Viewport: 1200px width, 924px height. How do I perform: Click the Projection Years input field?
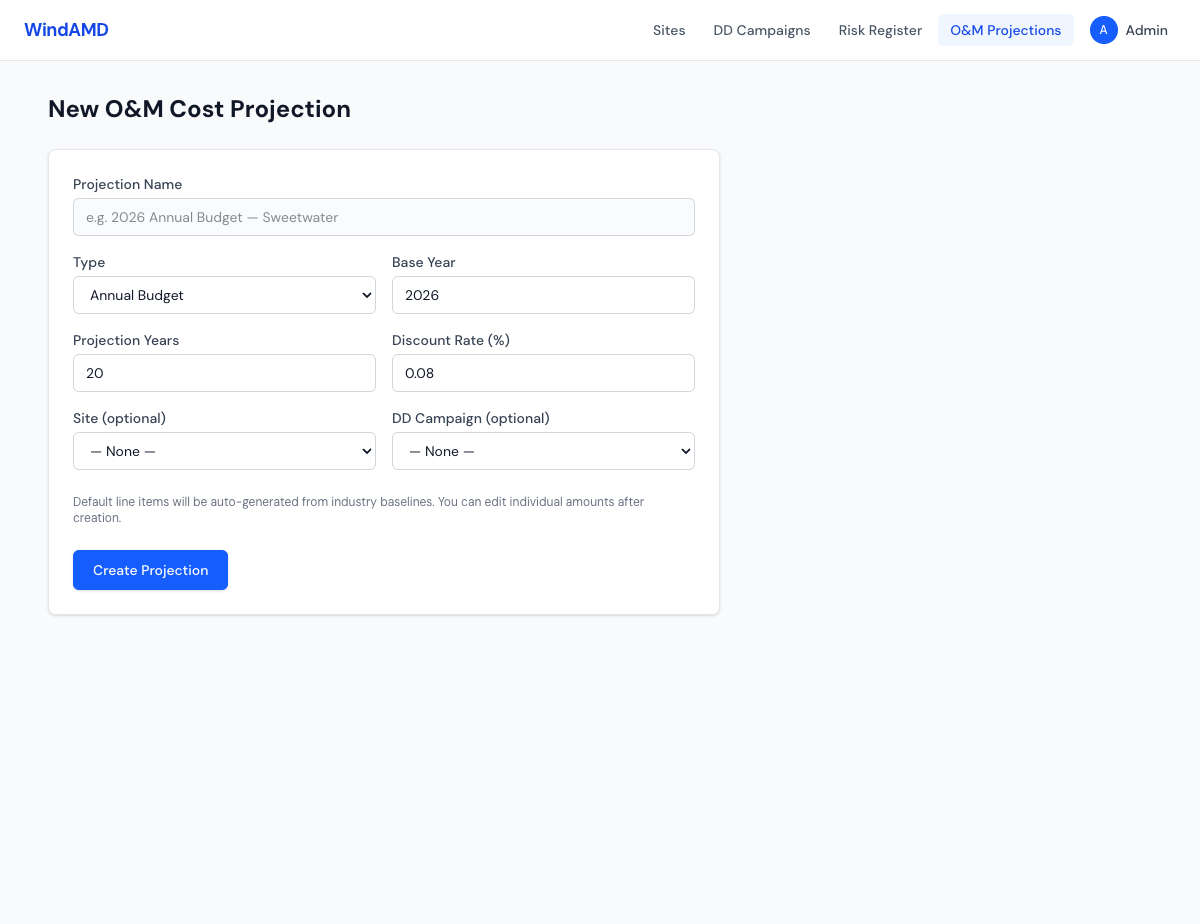(x=224, y=373)
